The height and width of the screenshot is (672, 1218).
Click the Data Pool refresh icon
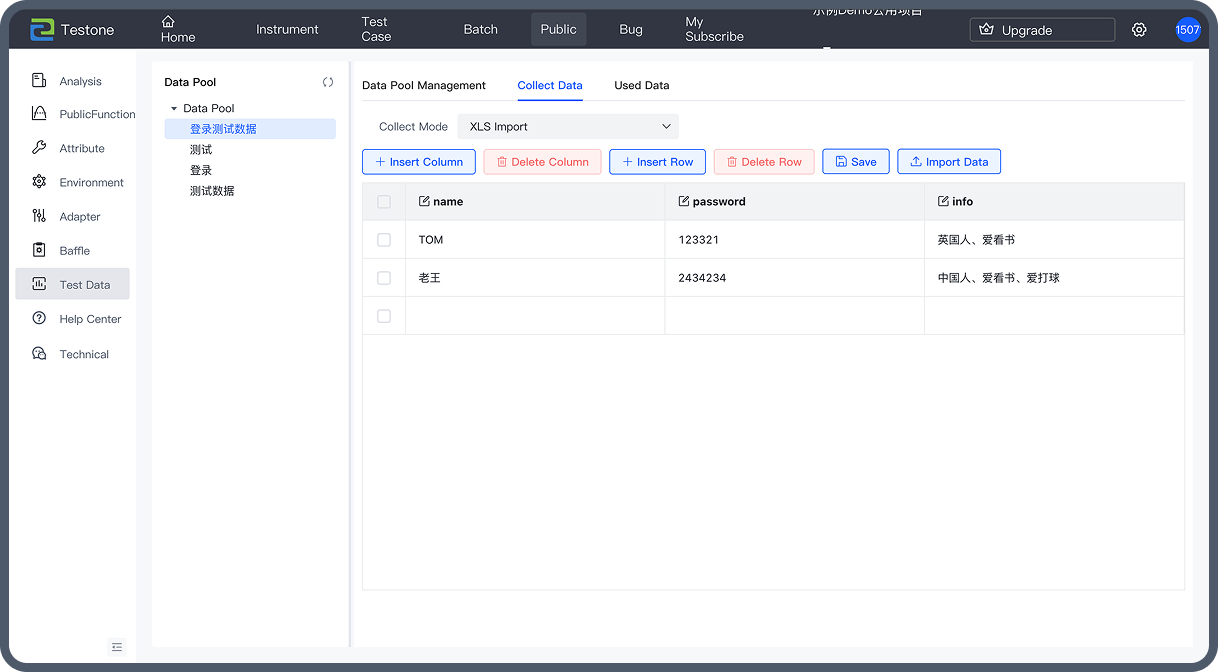pyautogui.click(x=328, y=82)
